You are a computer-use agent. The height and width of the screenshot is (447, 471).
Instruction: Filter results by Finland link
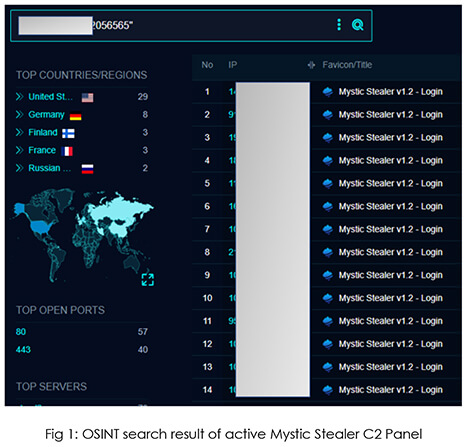point(43,132)
